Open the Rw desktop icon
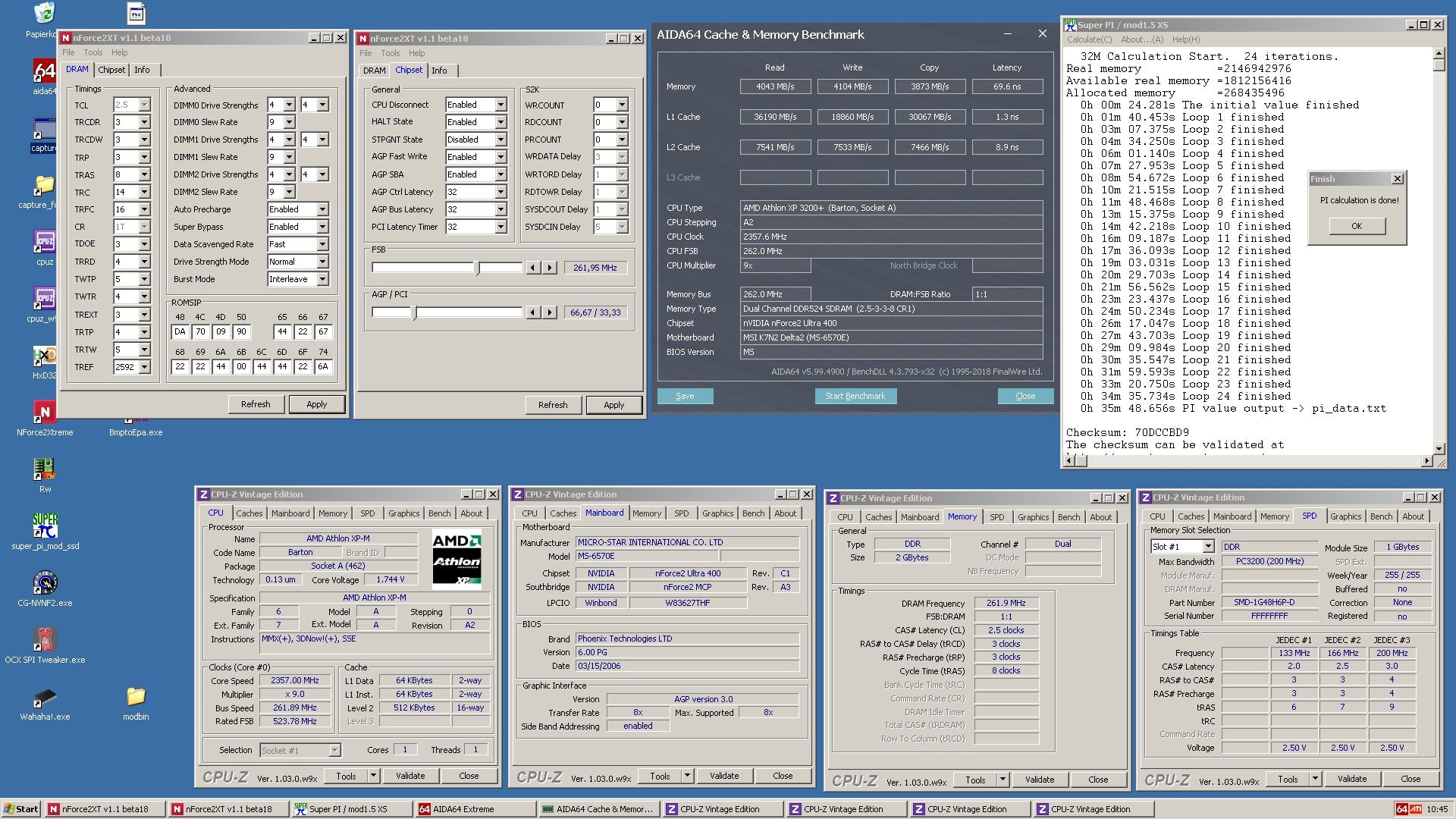 click(45, 475)
